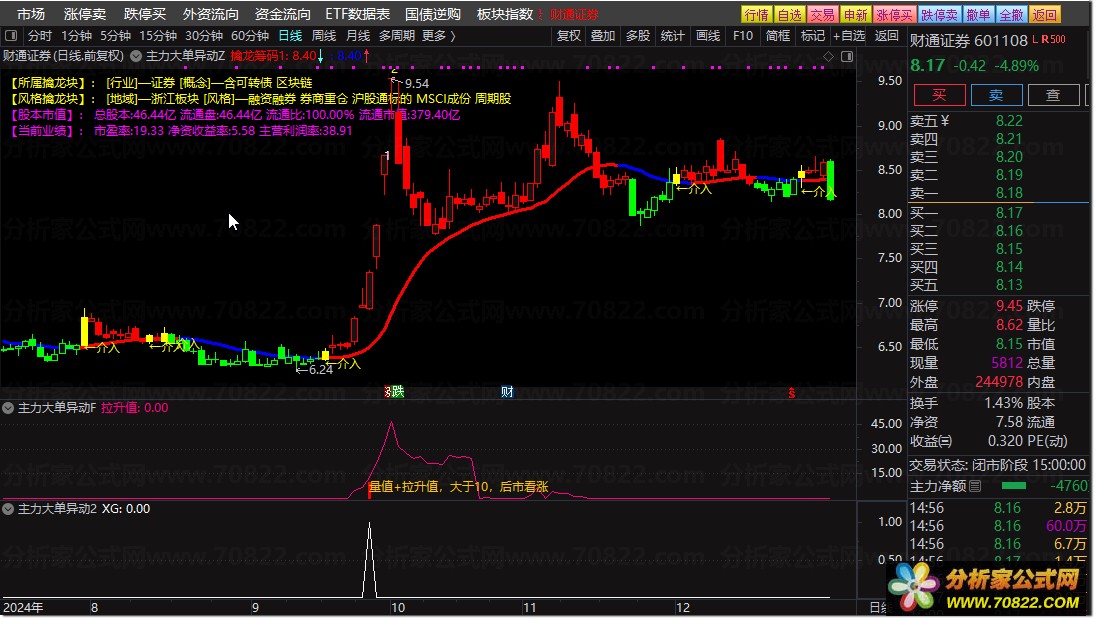Open the 资金流向 menu
The image size is (1096, 619).
[x=282, y=14]
